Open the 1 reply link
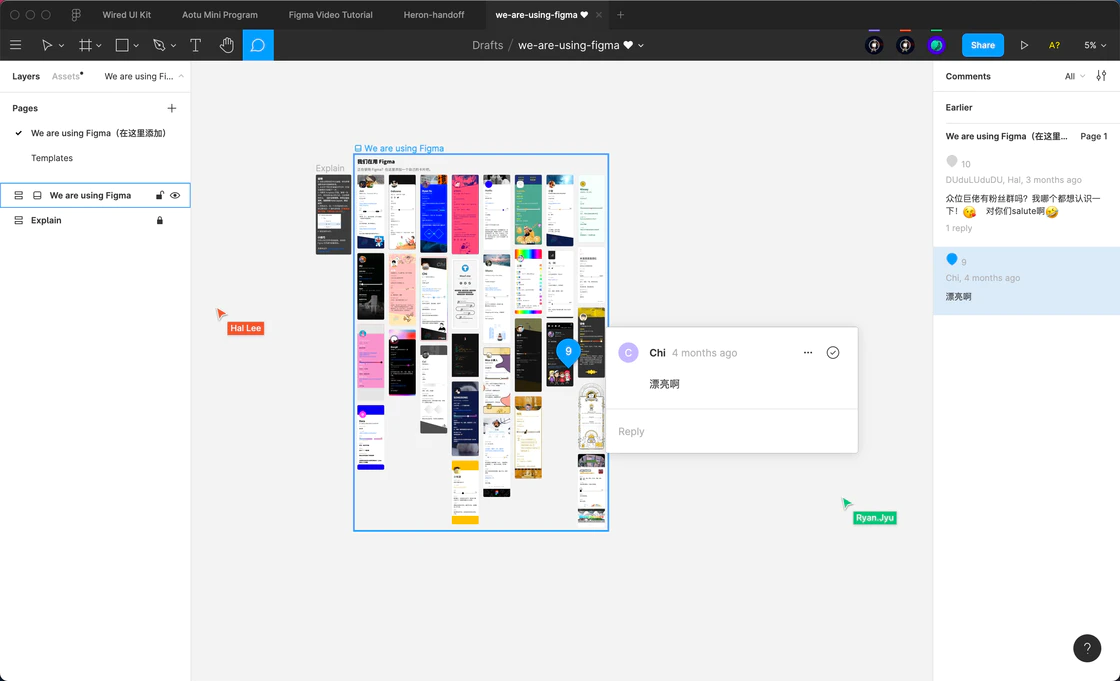1120x681 pixels. [x=959, y=228]
